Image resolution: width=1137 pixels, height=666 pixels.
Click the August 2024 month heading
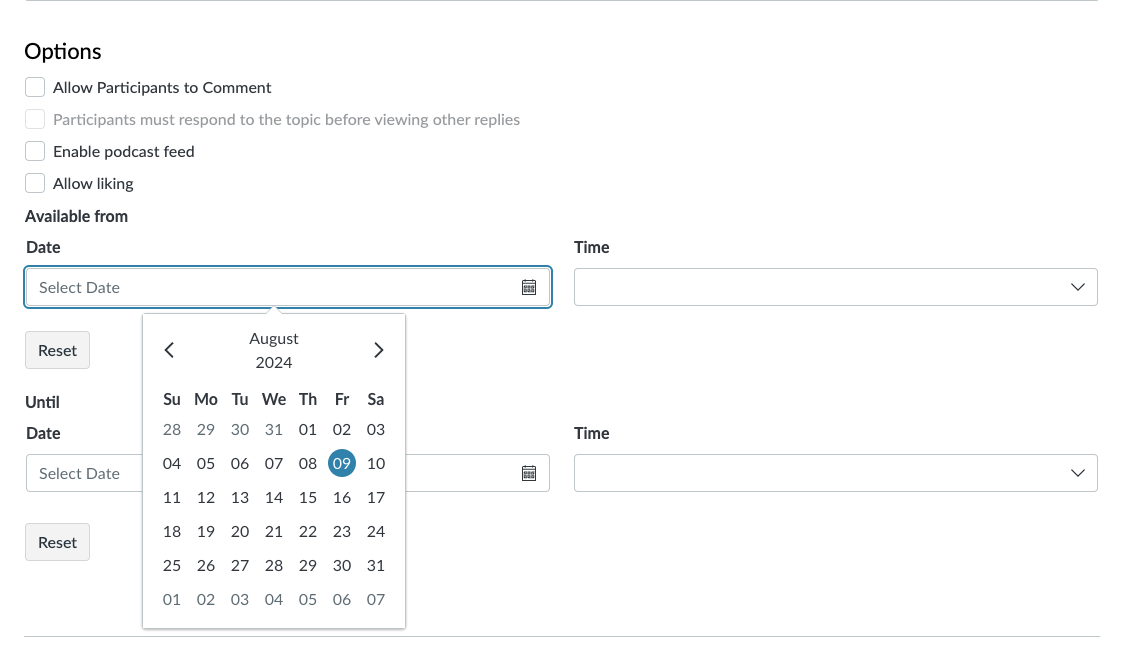(x=273, y=350)
